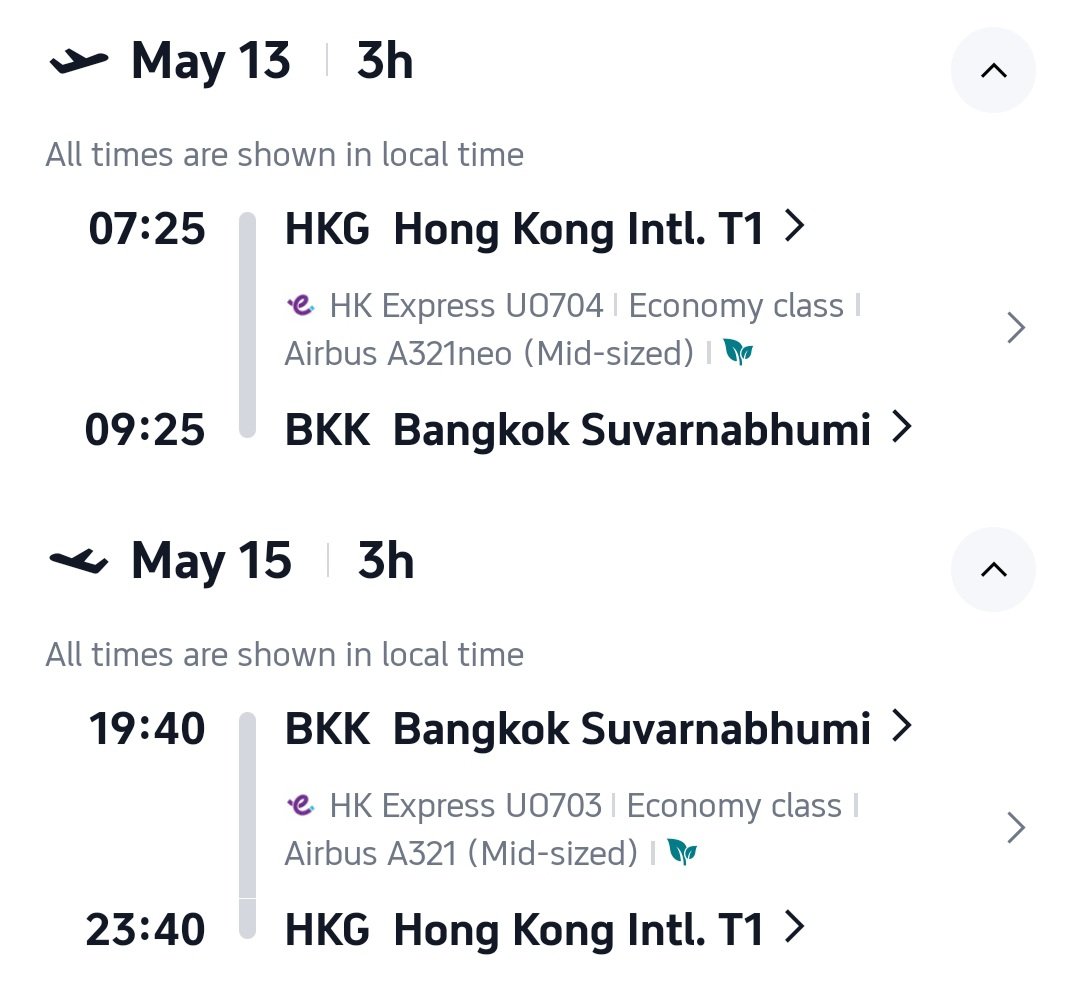Open HKG Hong Kong Intl. T1 arrival at 23:40

544,929
